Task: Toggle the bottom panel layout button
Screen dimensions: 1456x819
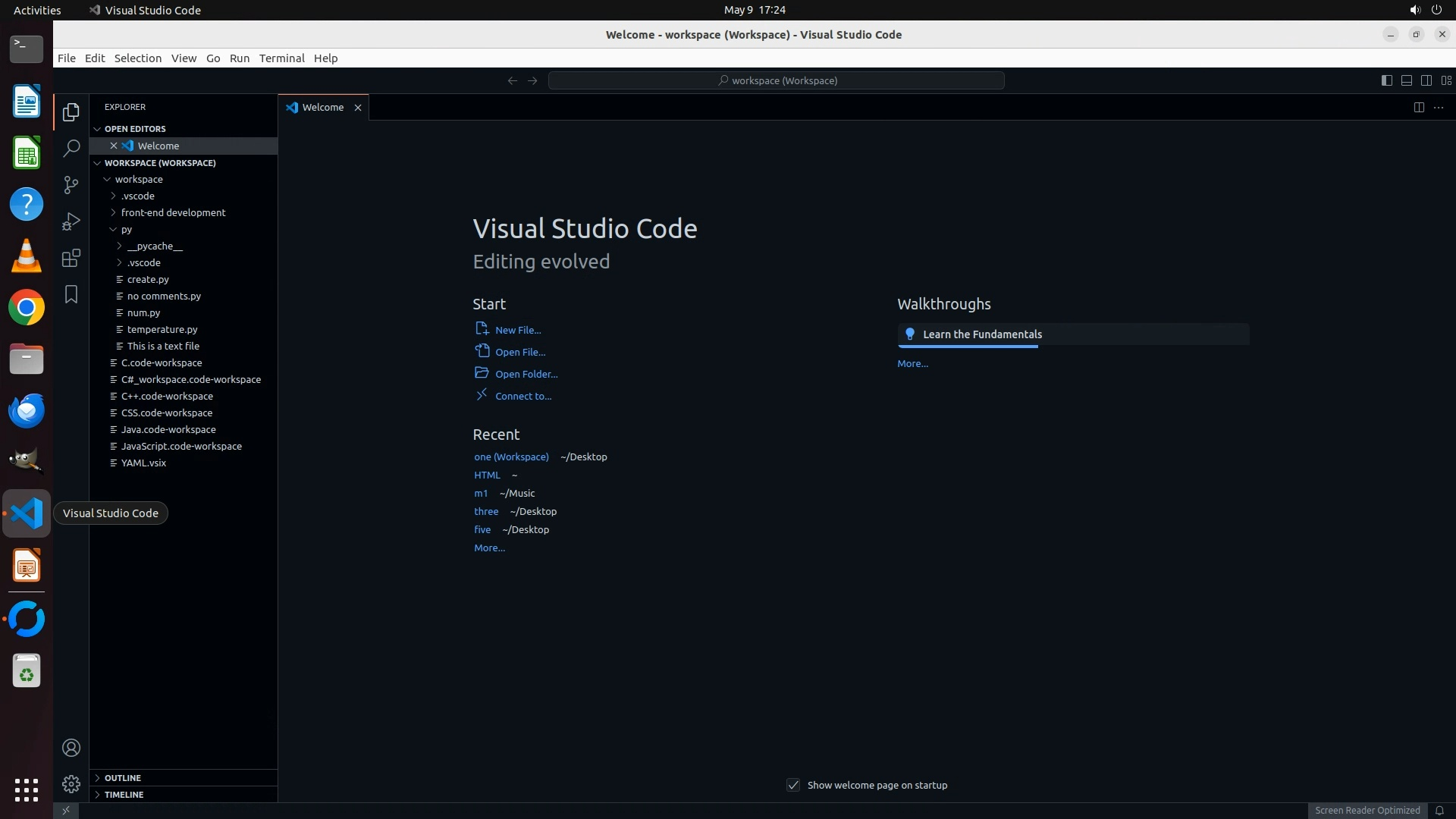Action: click(x=1406, y=80)
